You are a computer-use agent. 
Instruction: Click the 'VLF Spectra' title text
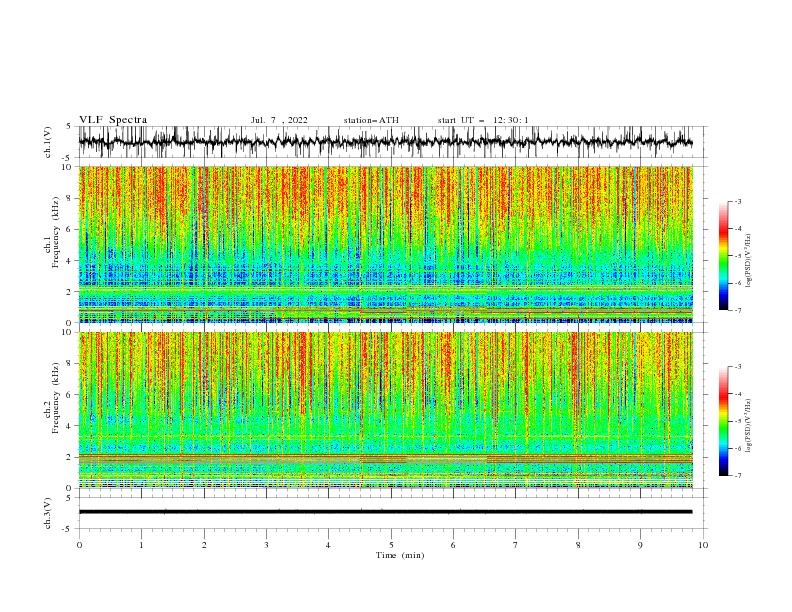pyautogui.click(x=113, y=120)
